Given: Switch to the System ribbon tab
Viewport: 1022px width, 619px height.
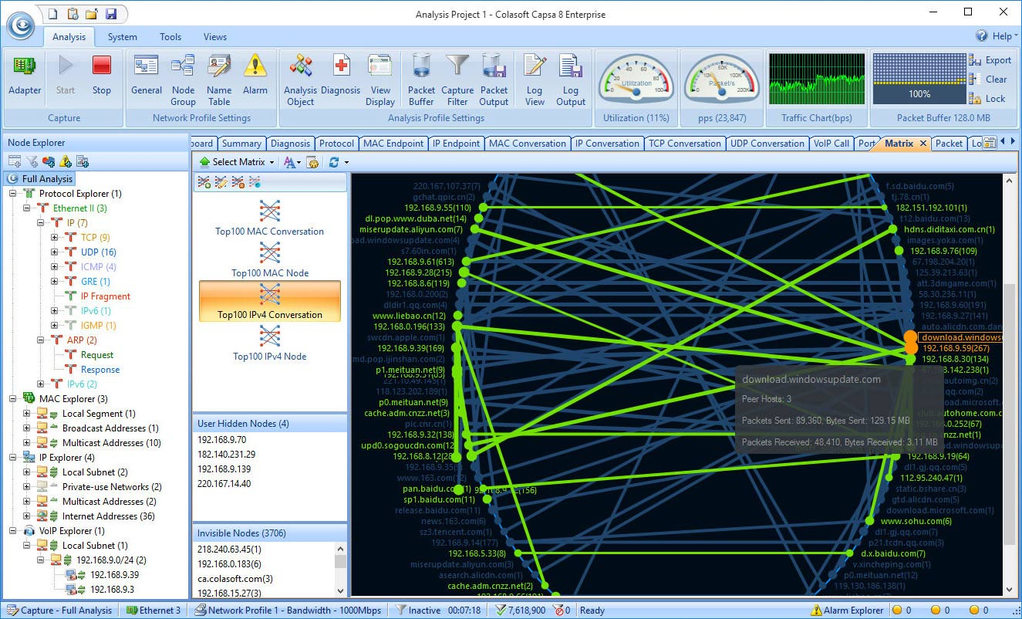Looking at the screenshot, I should coord(122,36).
